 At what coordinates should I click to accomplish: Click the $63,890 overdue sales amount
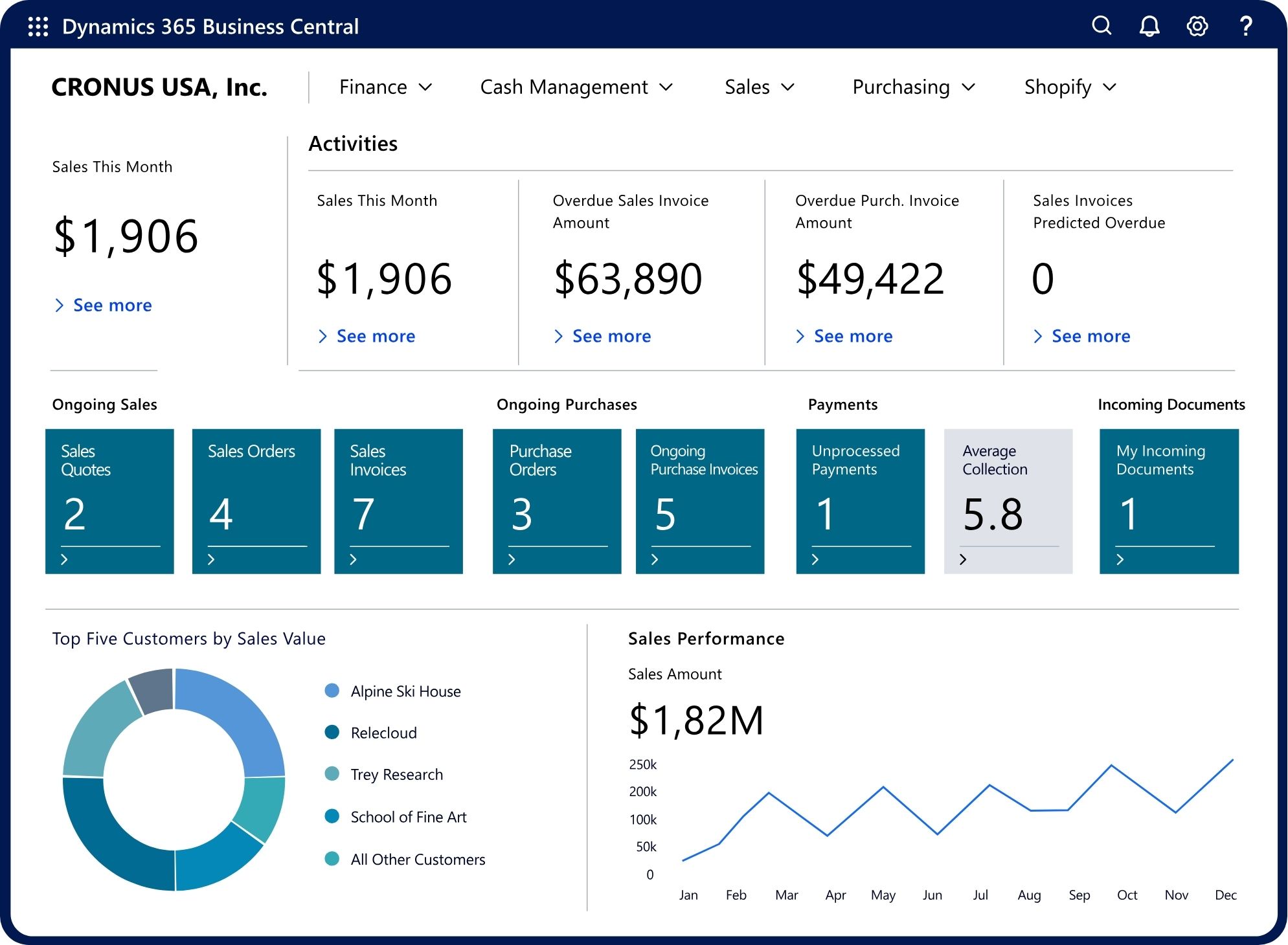[628, 279]
